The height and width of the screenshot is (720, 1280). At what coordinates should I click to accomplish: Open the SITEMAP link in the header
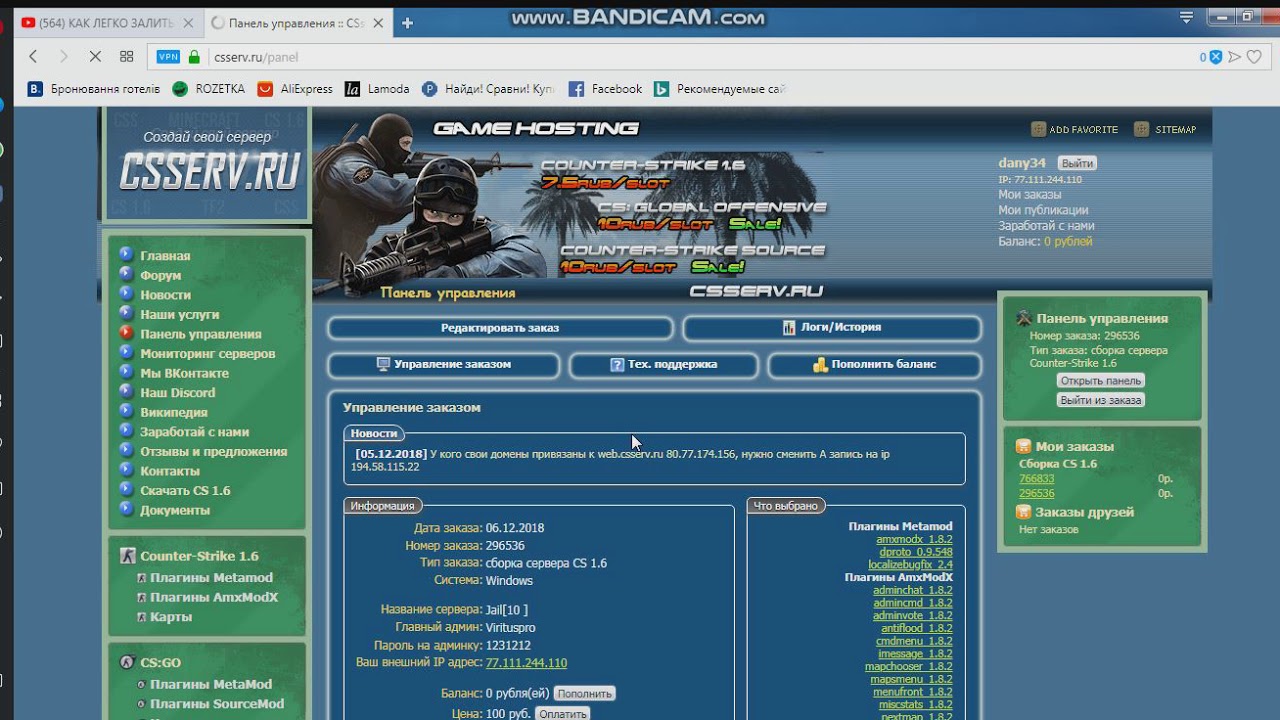point(1166,129)
